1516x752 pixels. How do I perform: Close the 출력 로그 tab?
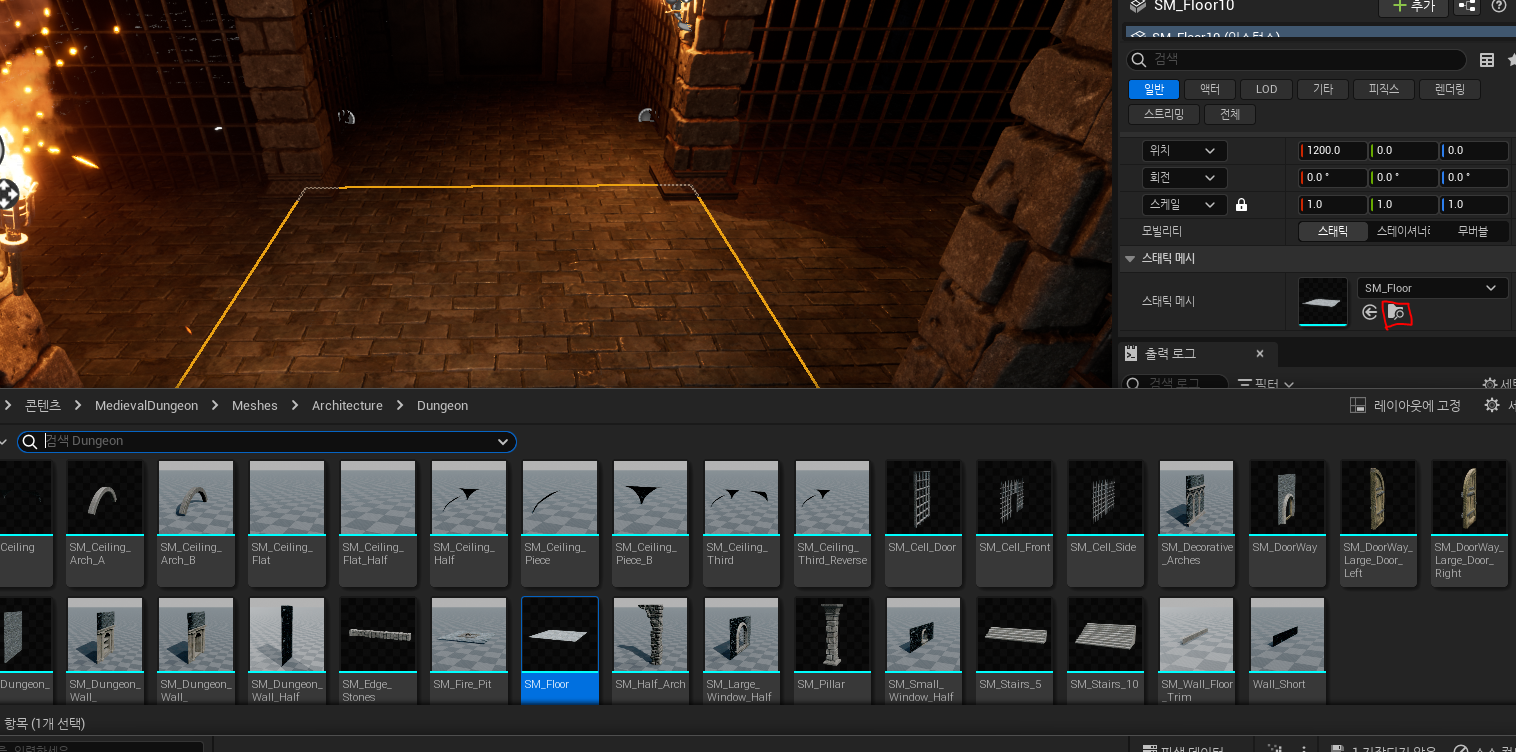(1260, 354)
